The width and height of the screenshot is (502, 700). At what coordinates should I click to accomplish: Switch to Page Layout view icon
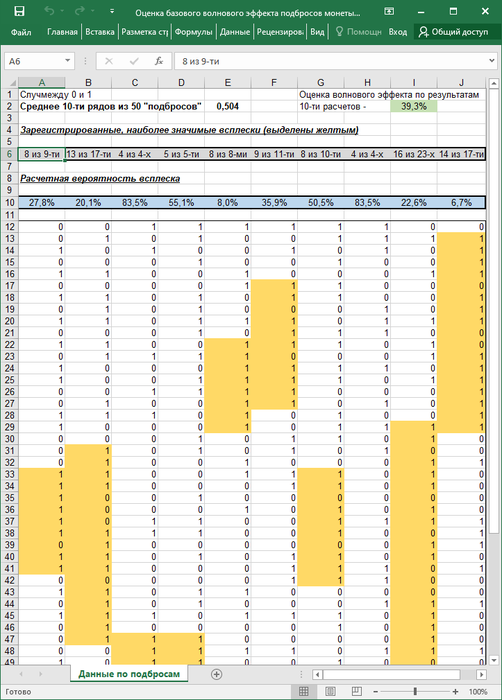330,692
